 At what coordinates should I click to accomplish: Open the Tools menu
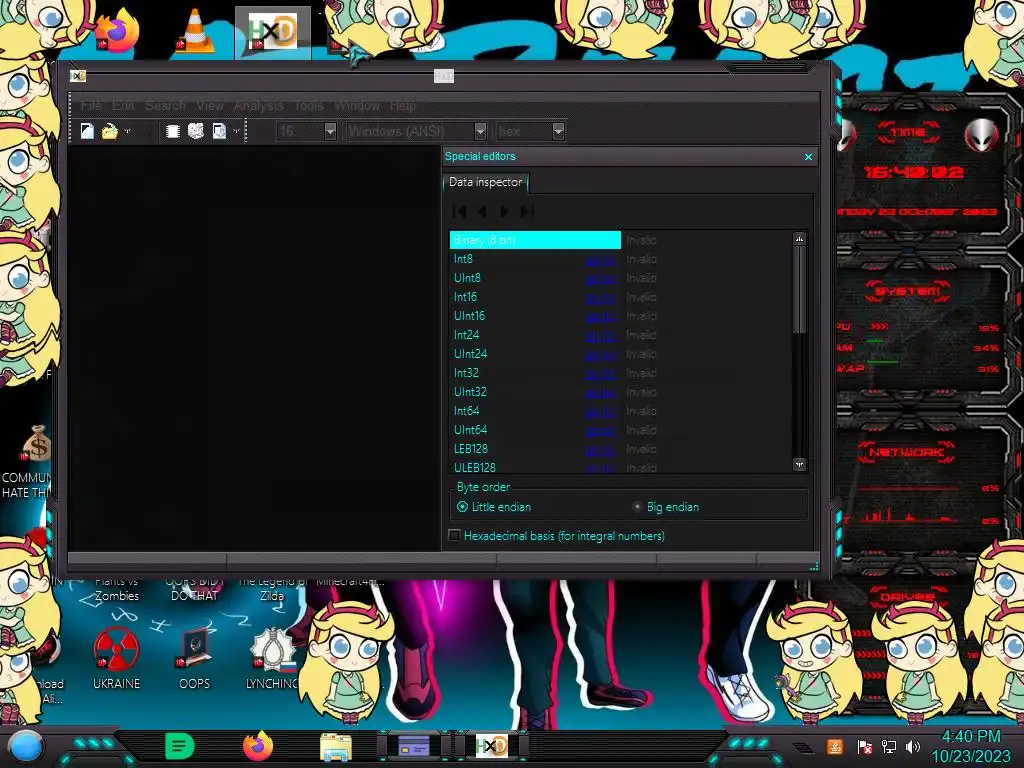point(309,106)
